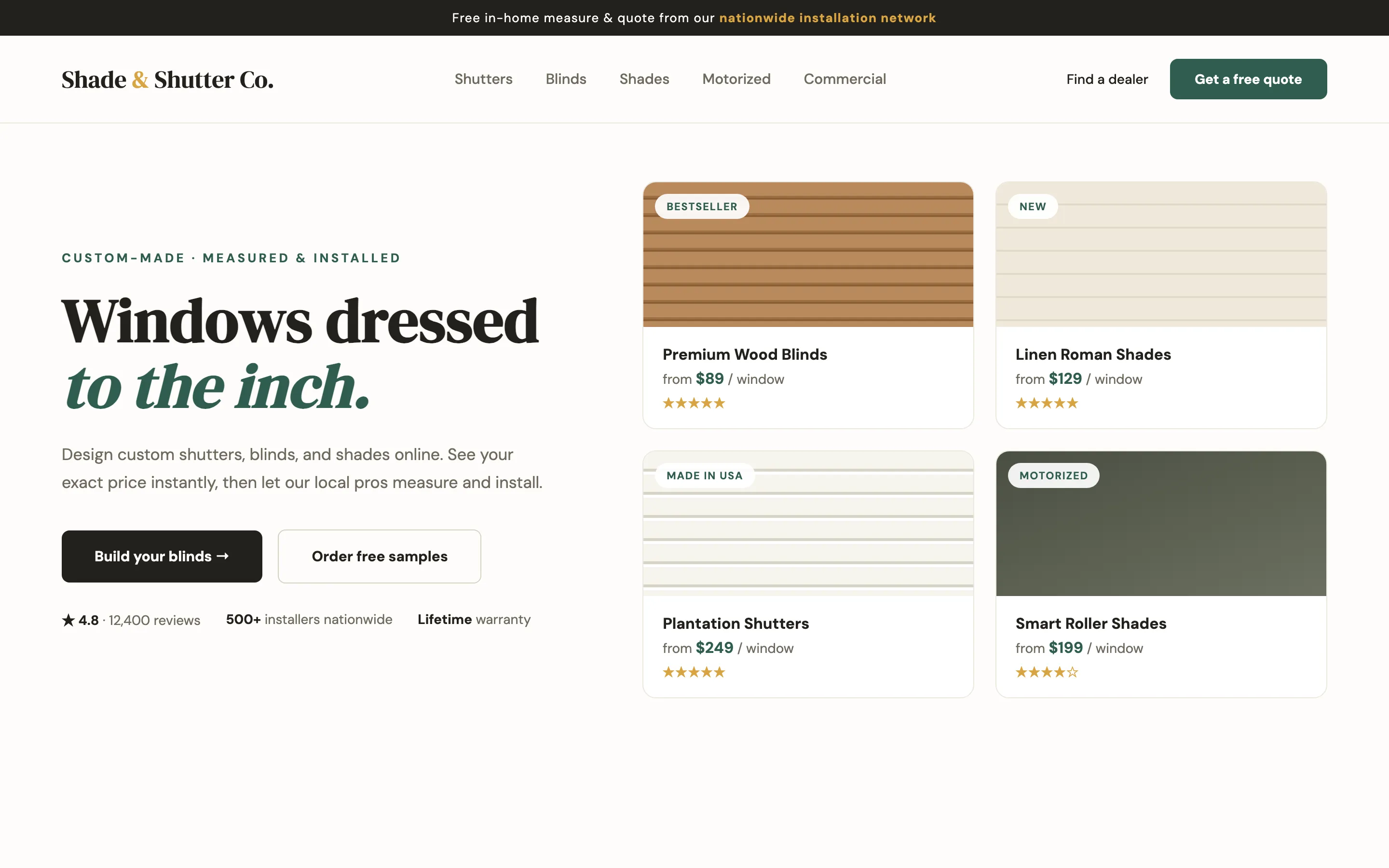Click the Linen Roman Shades title
This screenshot has height=868, width=1389.
[x=1093, y=354]
